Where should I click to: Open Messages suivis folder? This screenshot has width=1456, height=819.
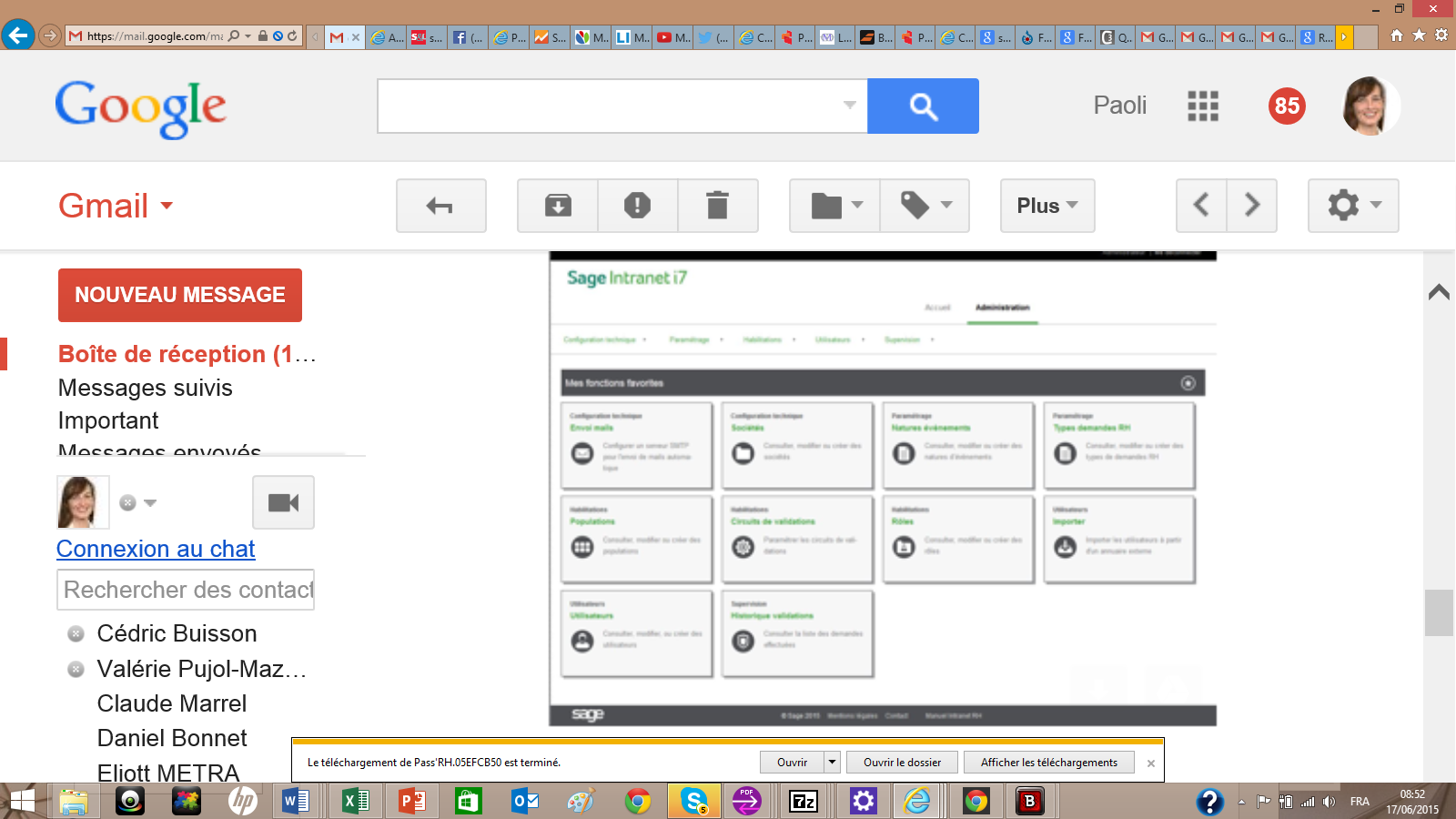click(x=146, y=388)
